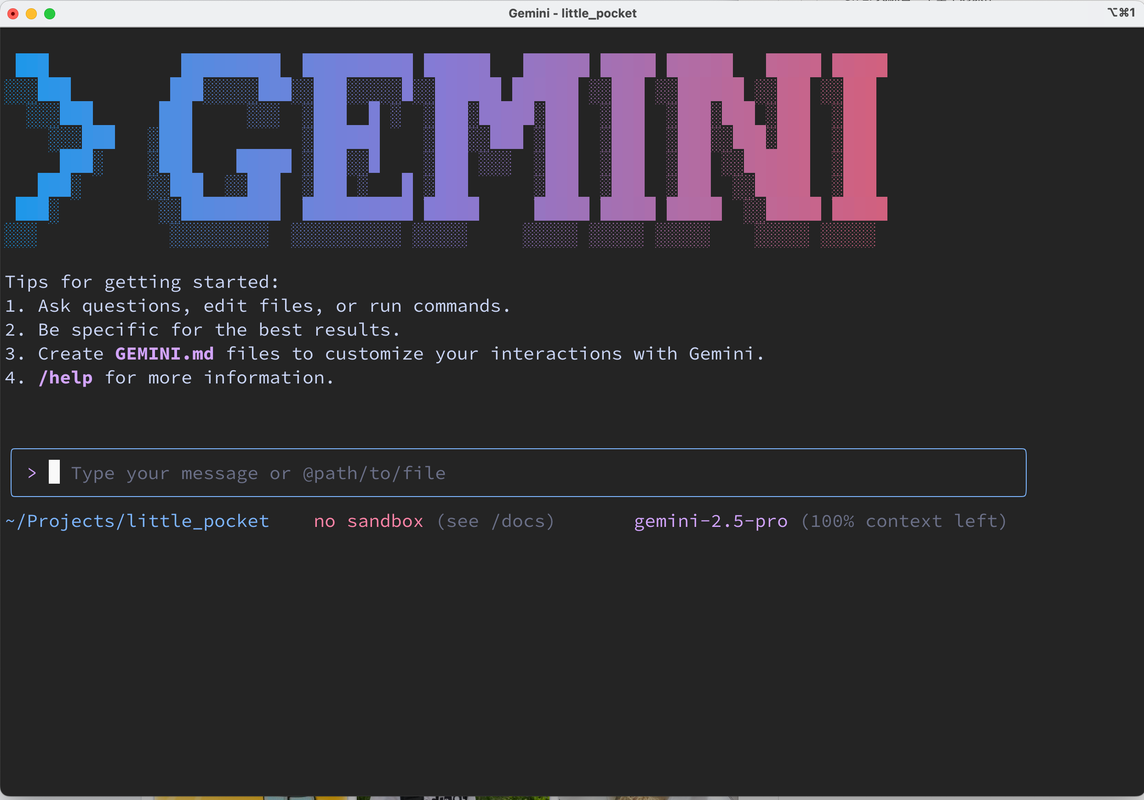
Task: Click the '/help' command text
Action: [66, 378]
